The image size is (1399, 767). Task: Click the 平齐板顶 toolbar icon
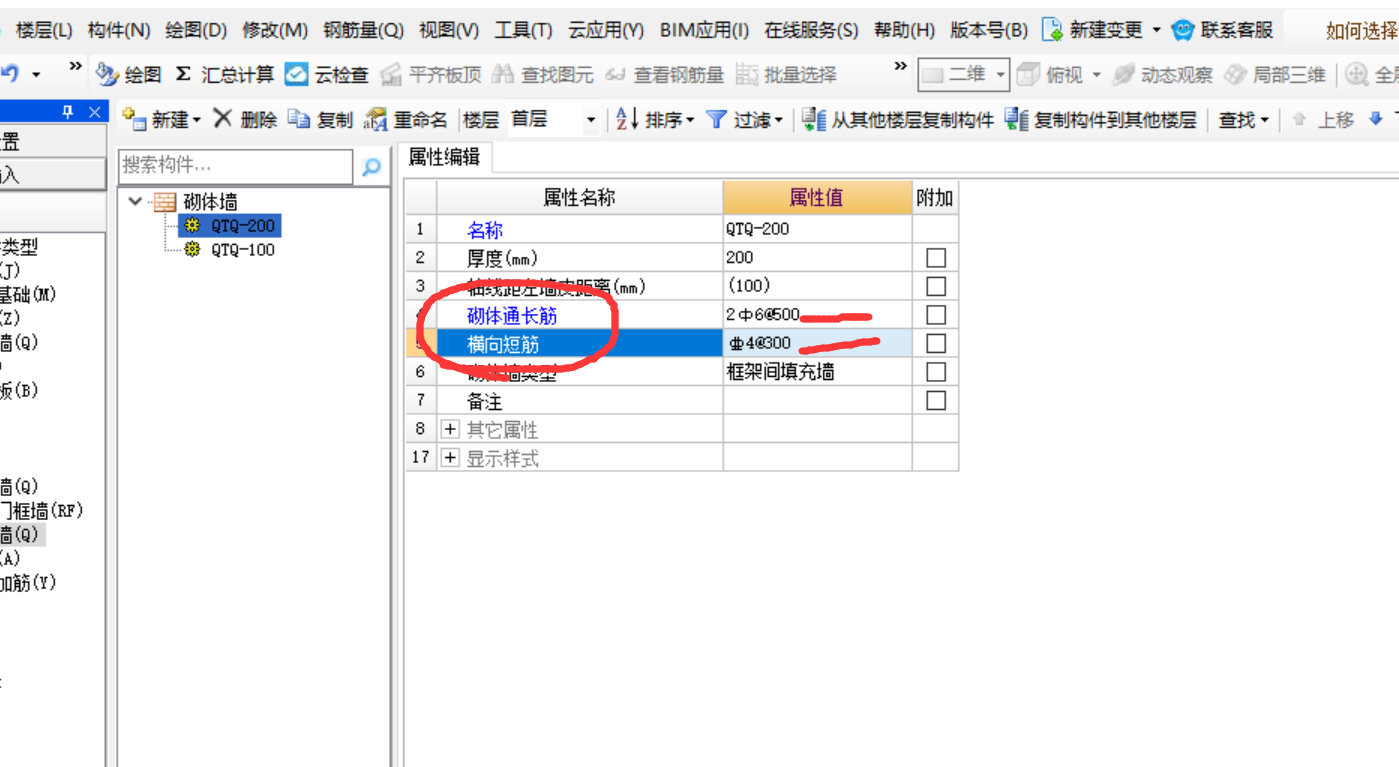391,74
